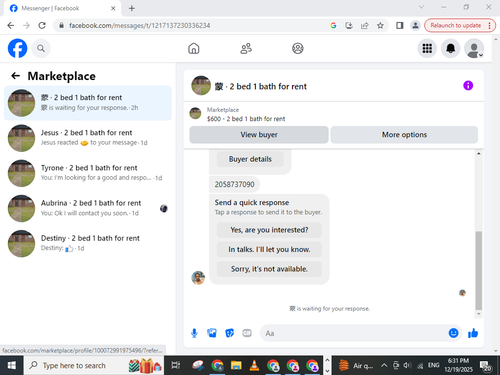The height and width of the screenshot is (375, 500).
Task: Click the More options button
Action: tap(404, 135)
